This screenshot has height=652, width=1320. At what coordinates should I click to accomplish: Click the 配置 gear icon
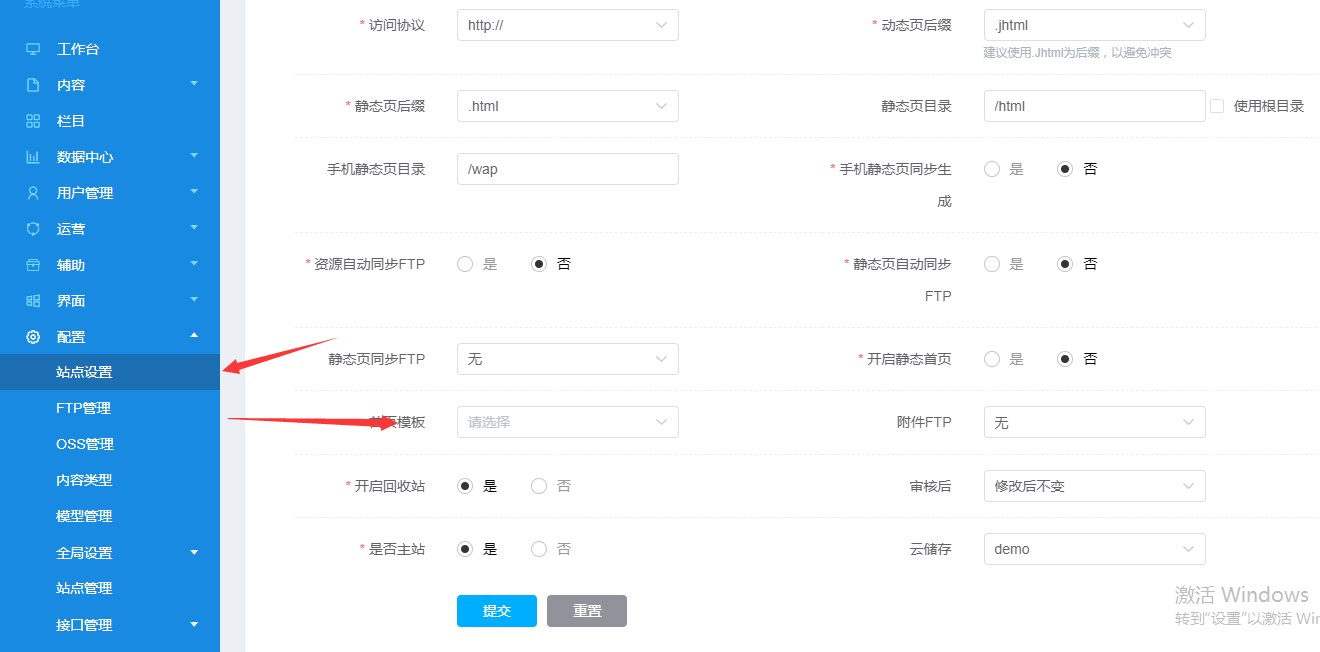coord(33,337)
